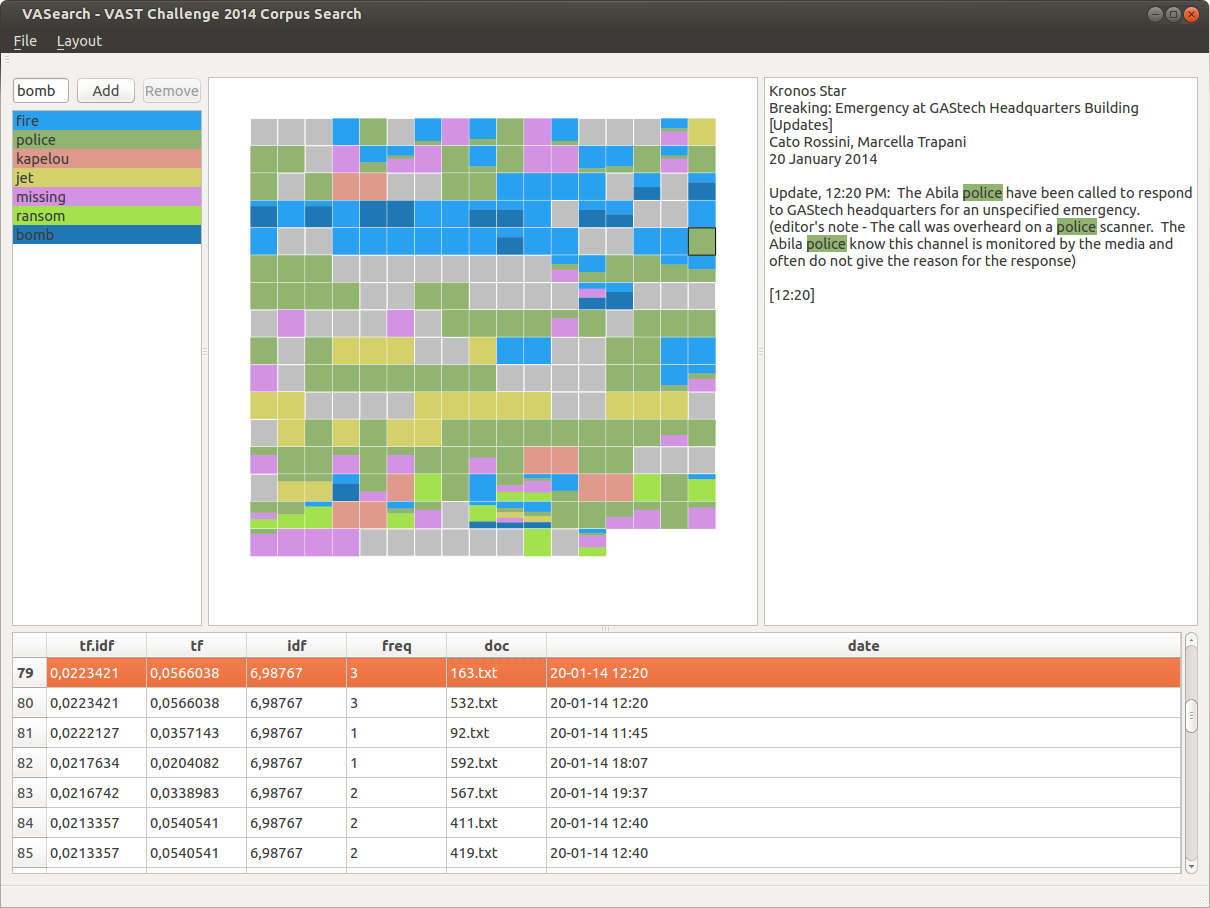The height and width of the screenshot is (908, 1210).
Task: Open the Layout menu
Action: tap(79, 41)
